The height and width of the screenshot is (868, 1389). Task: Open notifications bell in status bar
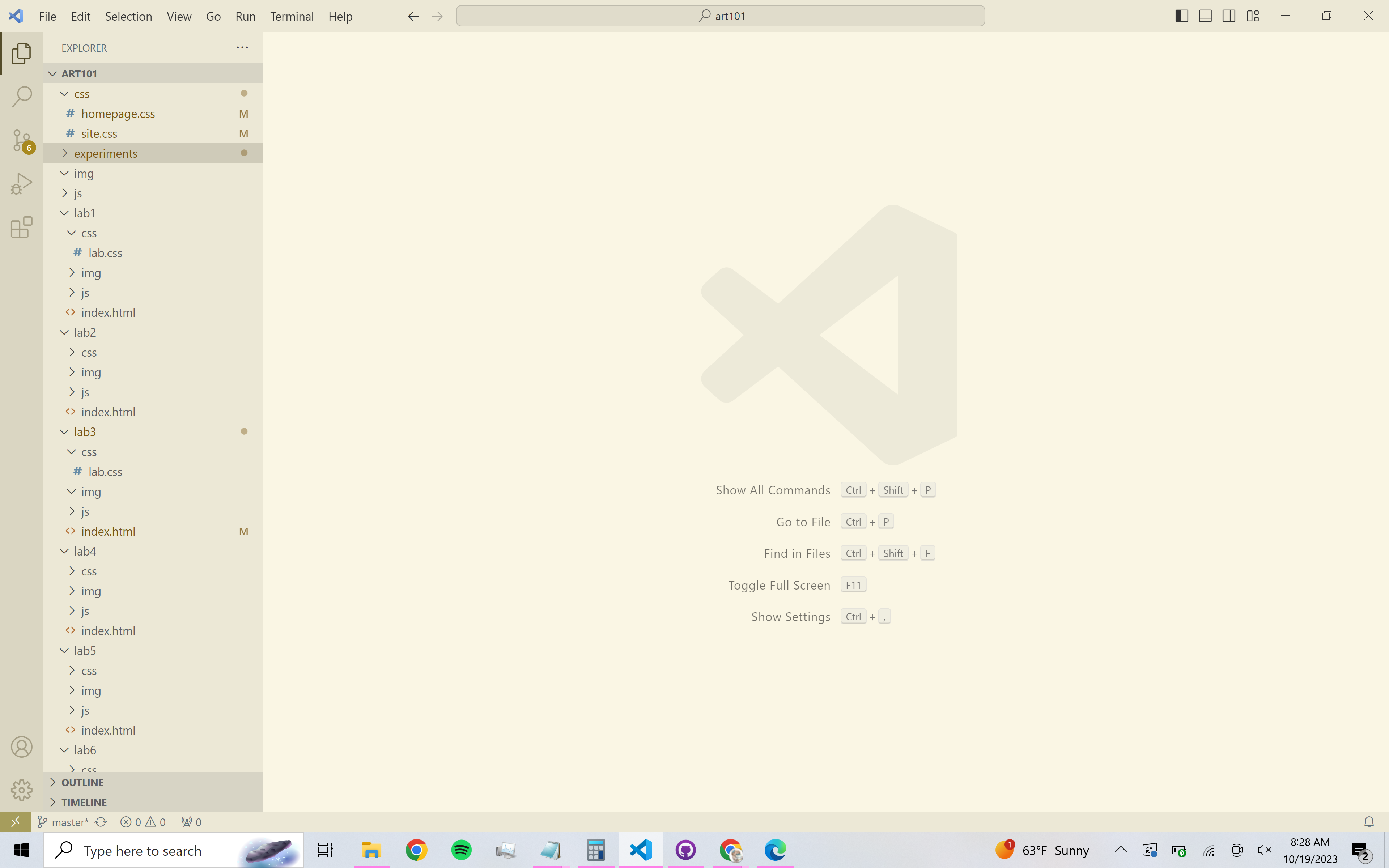point(1369,822)
